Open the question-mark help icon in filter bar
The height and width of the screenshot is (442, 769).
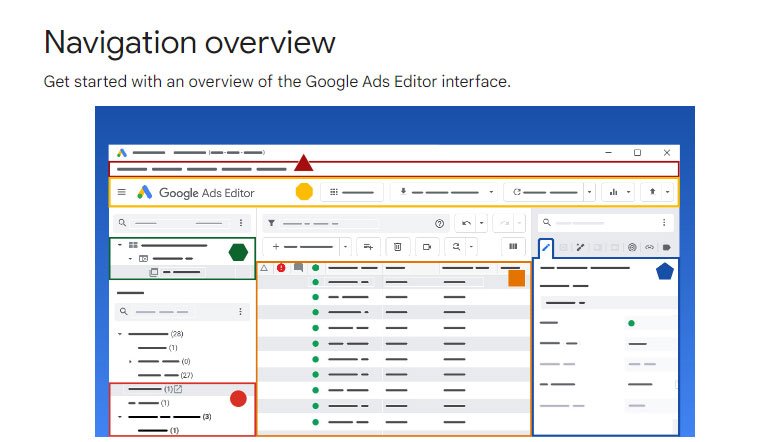(439, 224)
